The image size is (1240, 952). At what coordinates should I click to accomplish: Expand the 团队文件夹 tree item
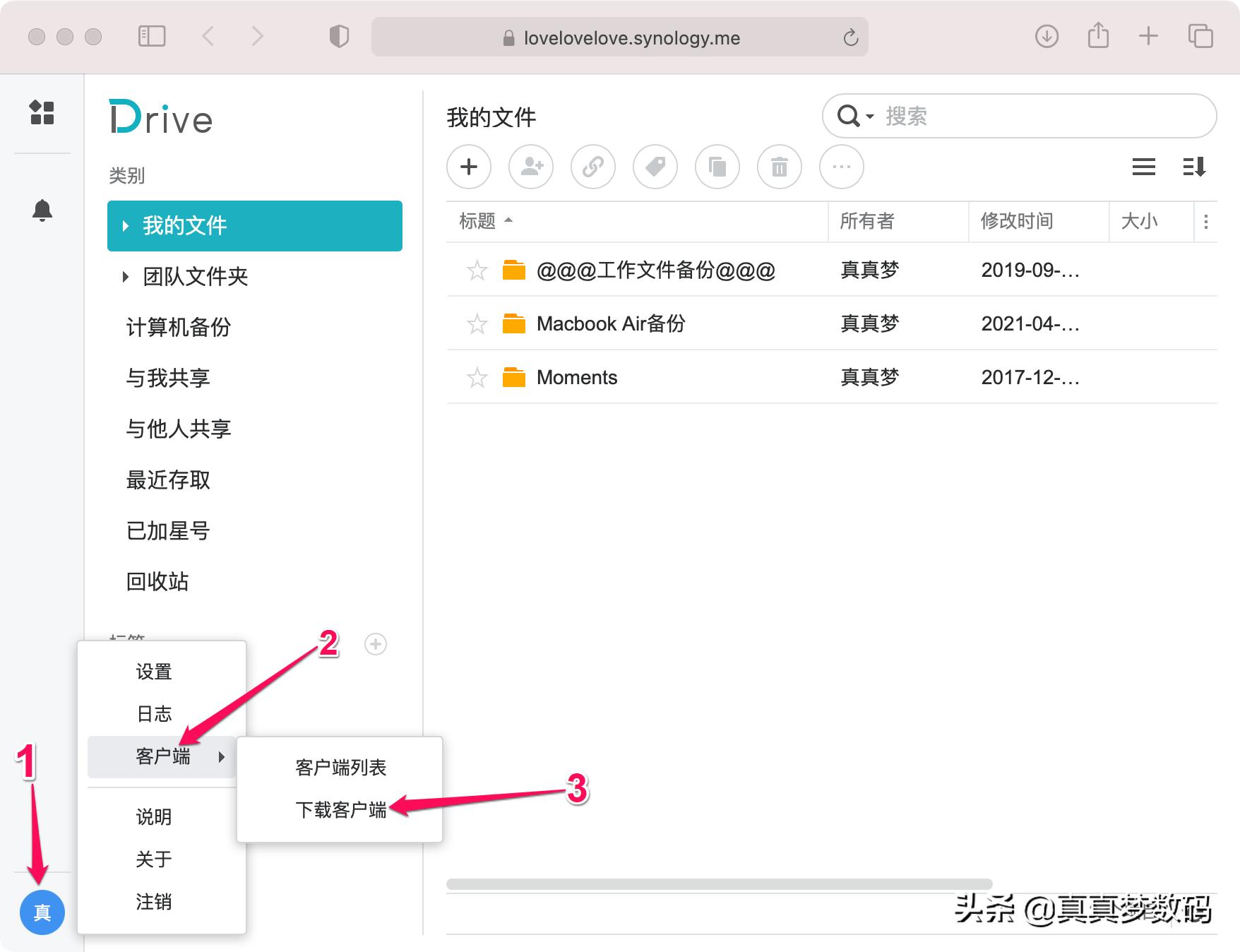tap(126, 276)
